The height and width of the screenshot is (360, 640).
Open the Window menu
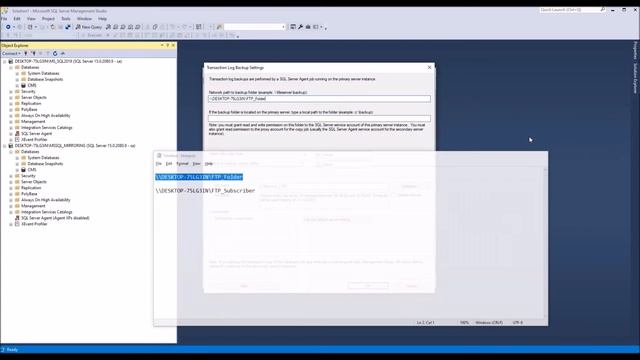point(84,19)
